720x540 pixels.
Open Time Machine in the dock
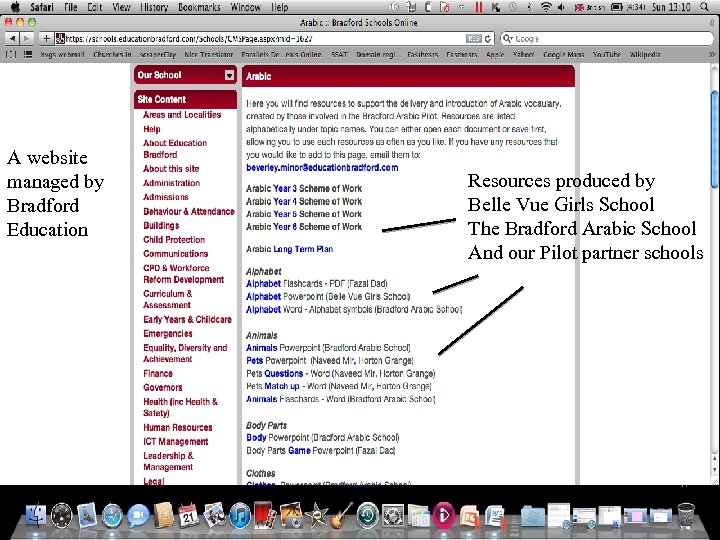[x=367, y=515]
